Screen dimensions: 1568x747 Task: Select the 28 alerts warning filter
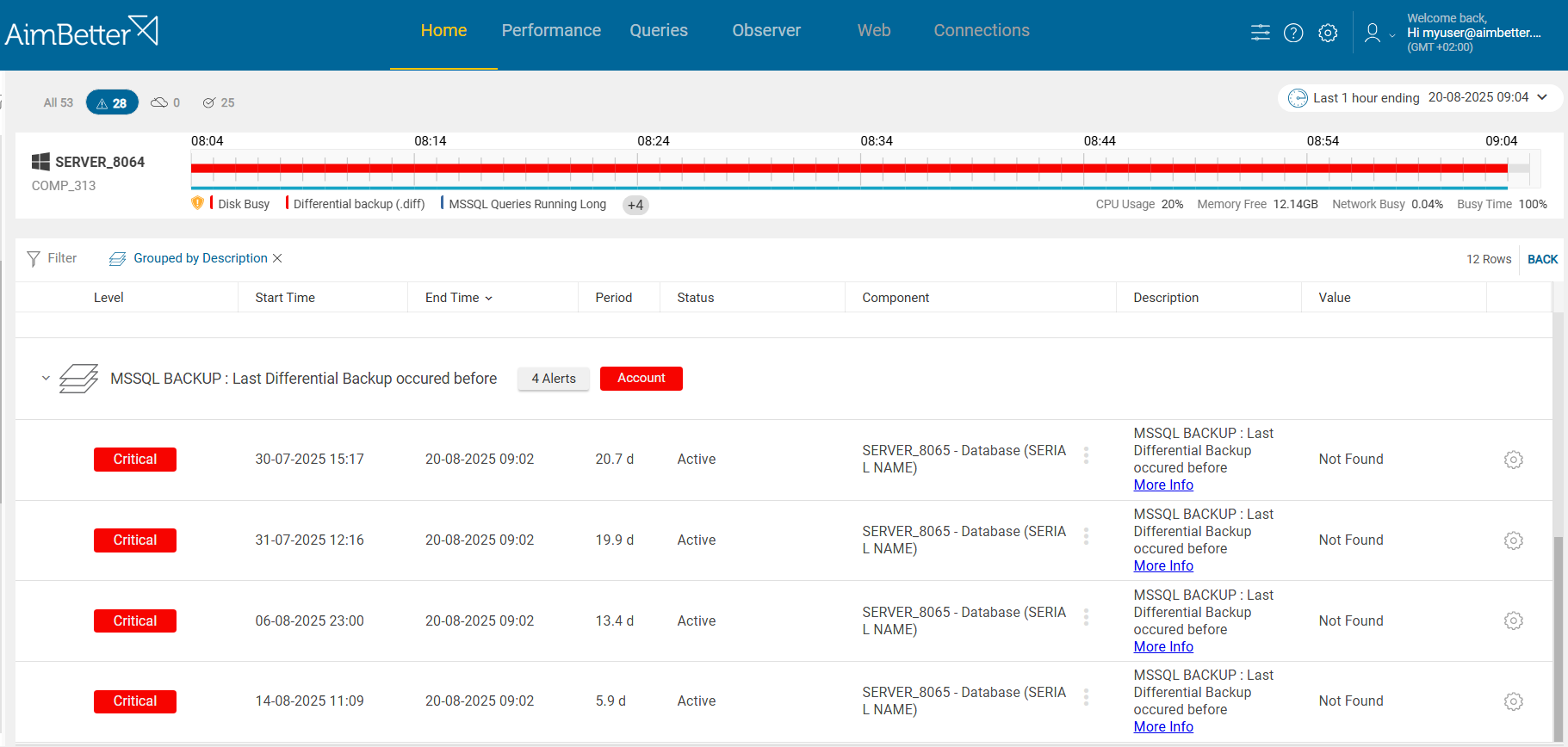tap(112, 102)
